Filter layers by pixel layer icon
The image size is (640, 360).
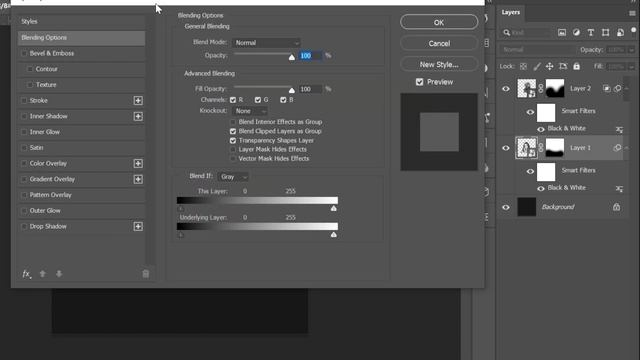coord(562,33)
